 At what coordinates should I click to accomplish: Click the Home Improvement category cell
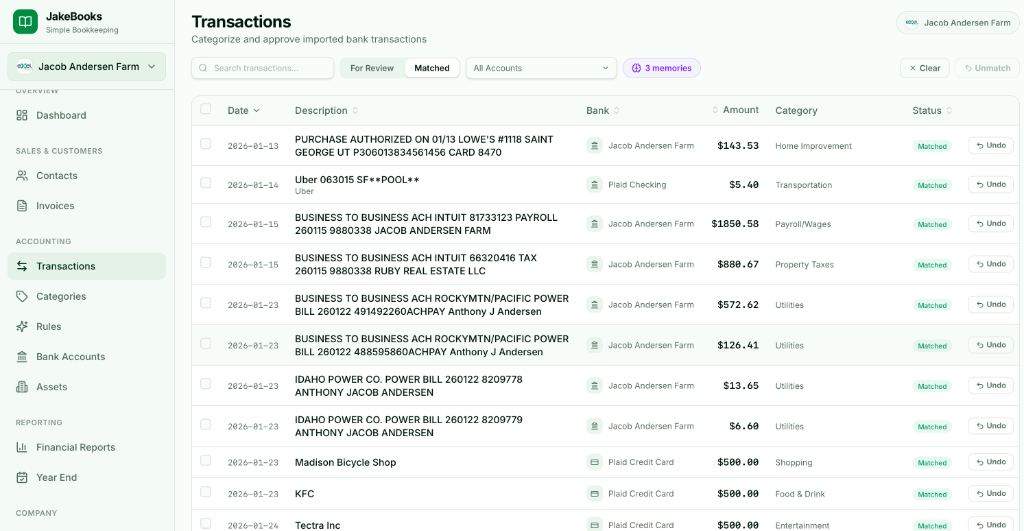[x=813, y=146]
